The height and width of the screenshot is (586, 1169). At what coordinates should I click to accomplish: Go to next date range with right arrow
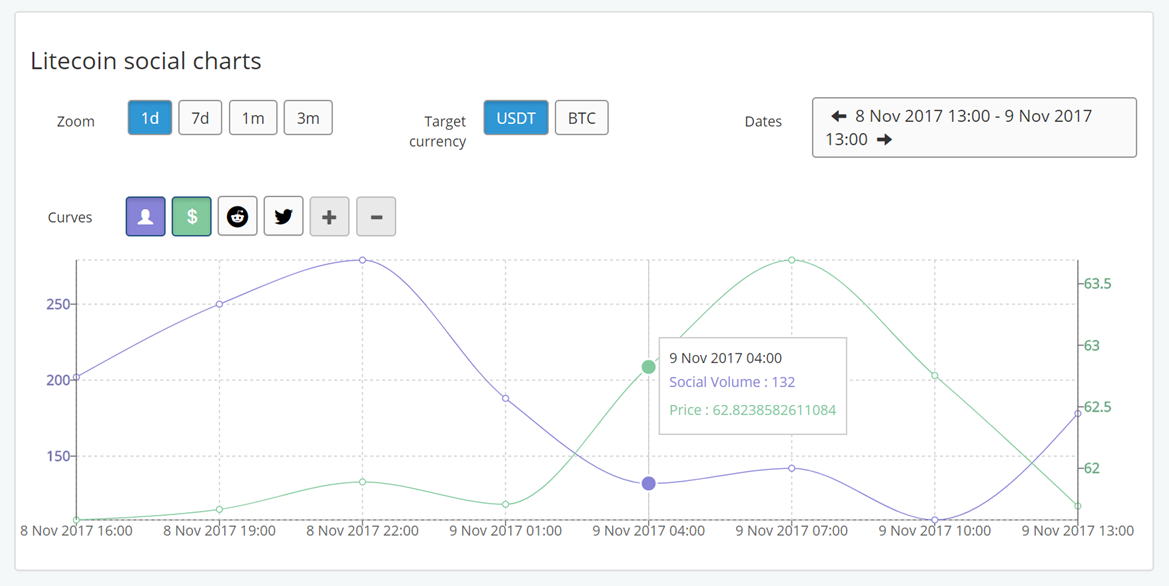click(884, 139)
